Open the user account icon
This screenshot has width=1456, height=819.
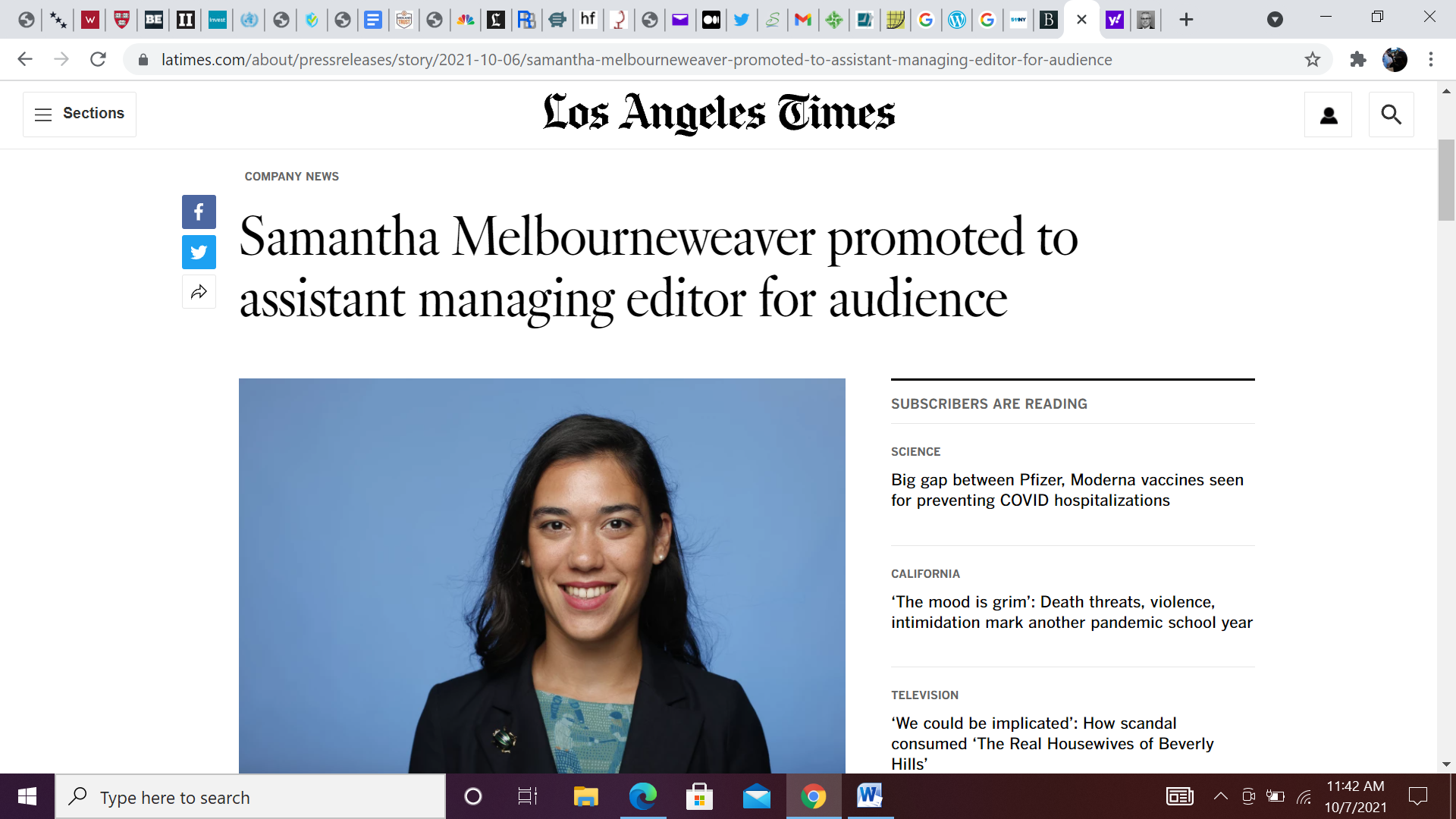[1328, 115]
